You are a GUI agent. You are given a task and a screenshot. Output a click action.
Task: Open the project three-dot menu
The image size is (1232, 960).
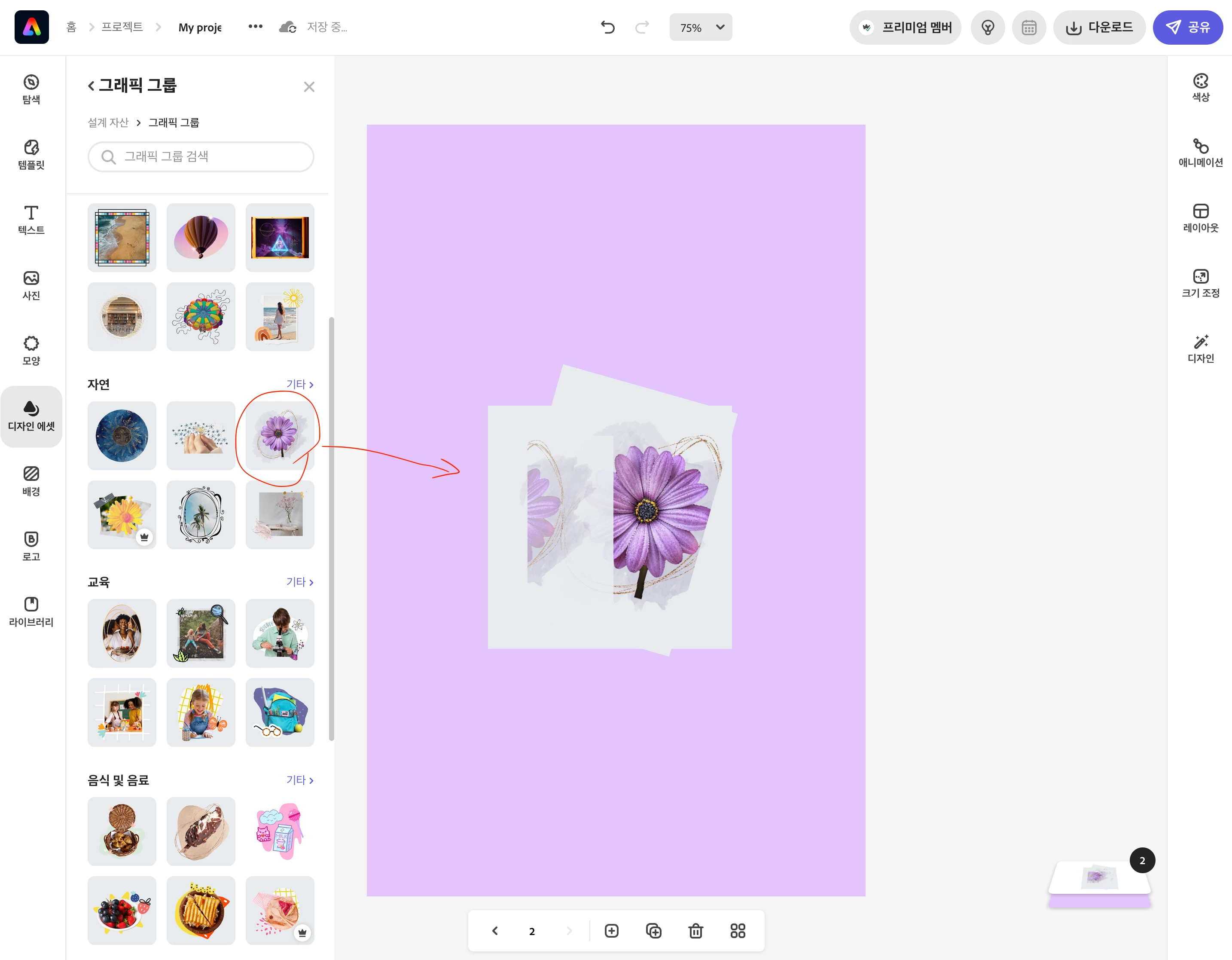pos(255,27)
